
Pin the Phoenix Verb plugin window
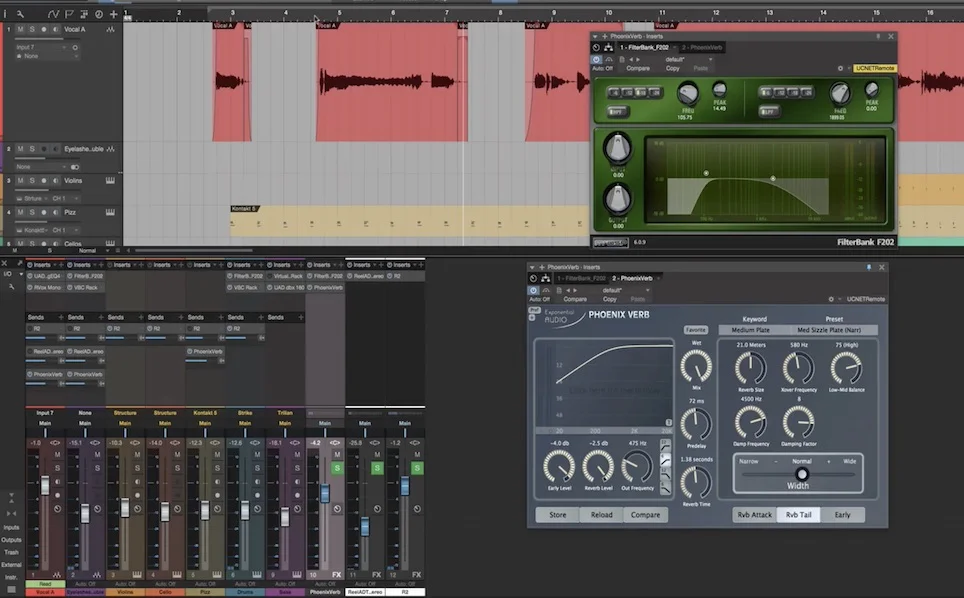pos(869,267)
